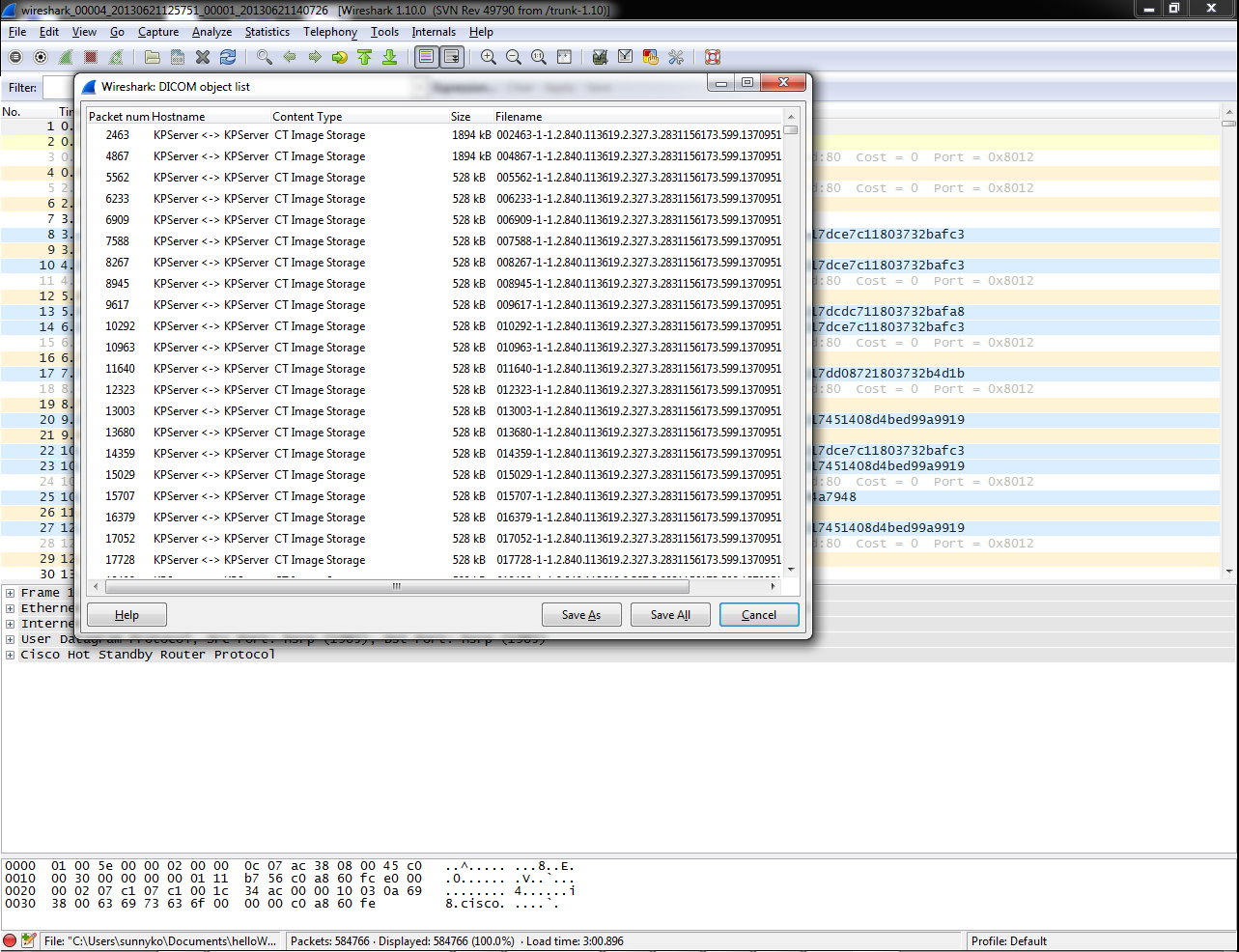1239x952 pixels.
Task: Open the capture interfaces list icon
Action: (15, 58)
